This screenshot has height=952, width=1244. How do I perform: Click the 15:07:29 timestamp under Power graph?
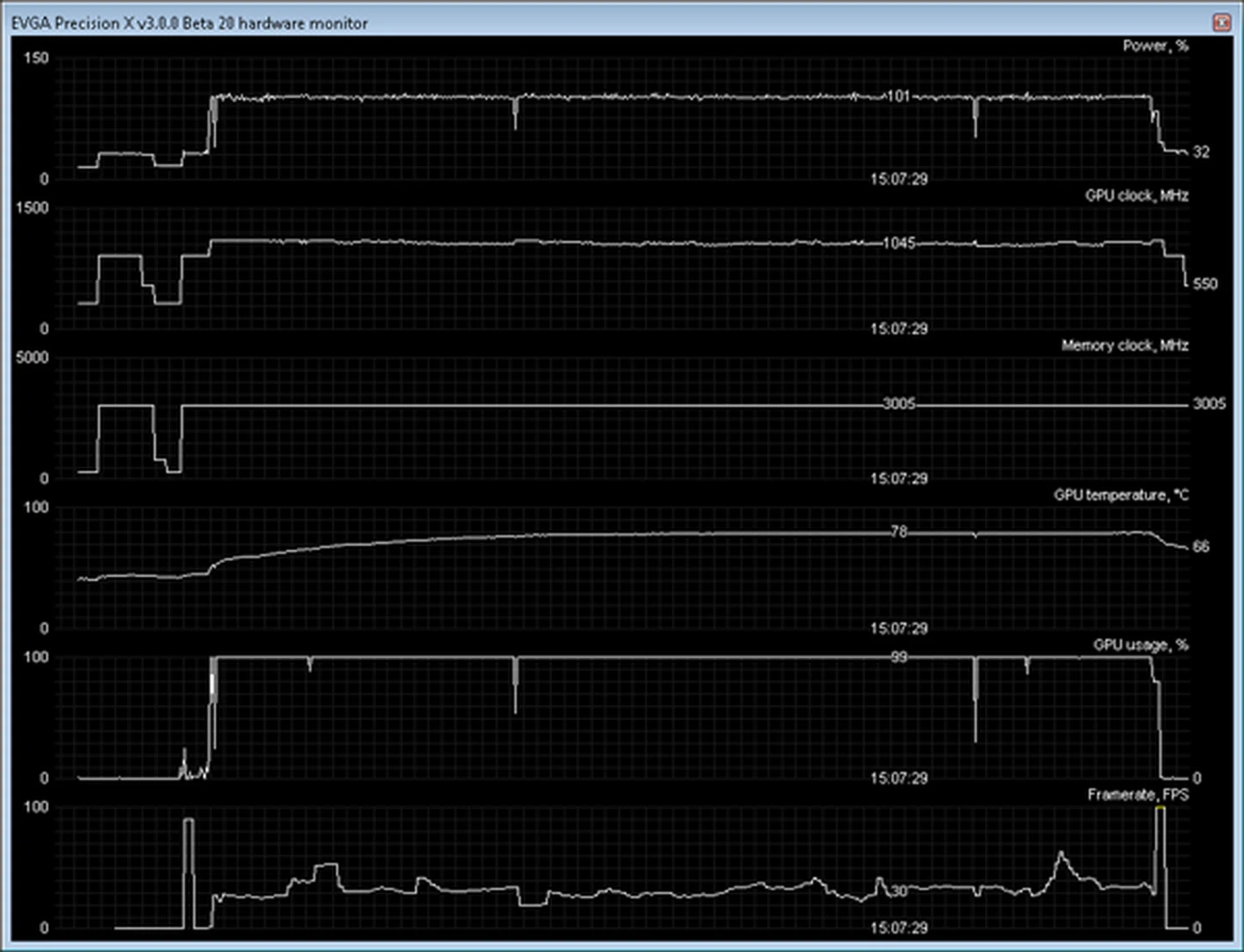point(899,179)
